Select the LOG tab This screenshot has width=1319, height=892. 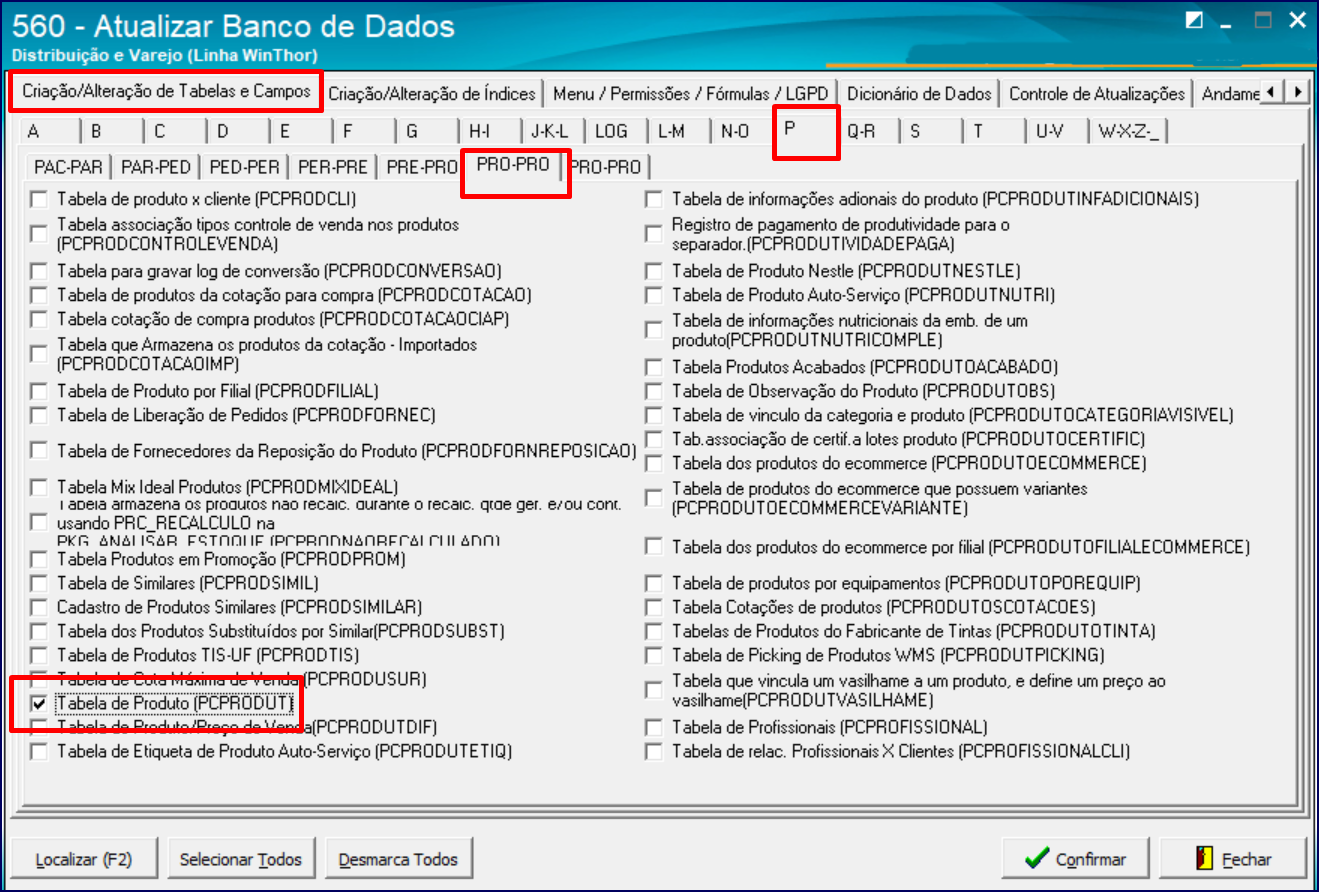tap(615, 132)
